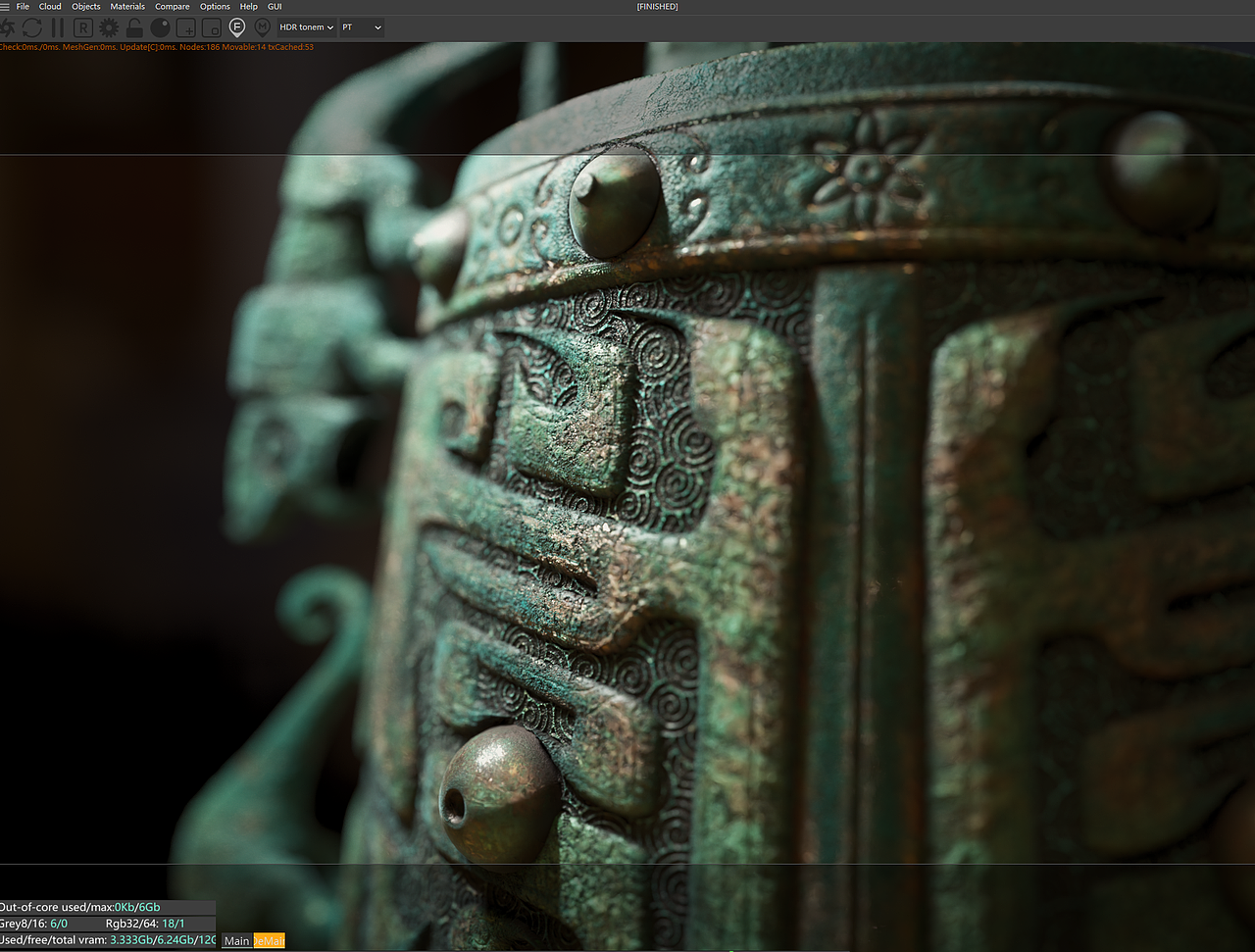This screenshot has width=1255, height=952.
Task: Click the [FINISHED] title text
Action: [x=657, y=7]
